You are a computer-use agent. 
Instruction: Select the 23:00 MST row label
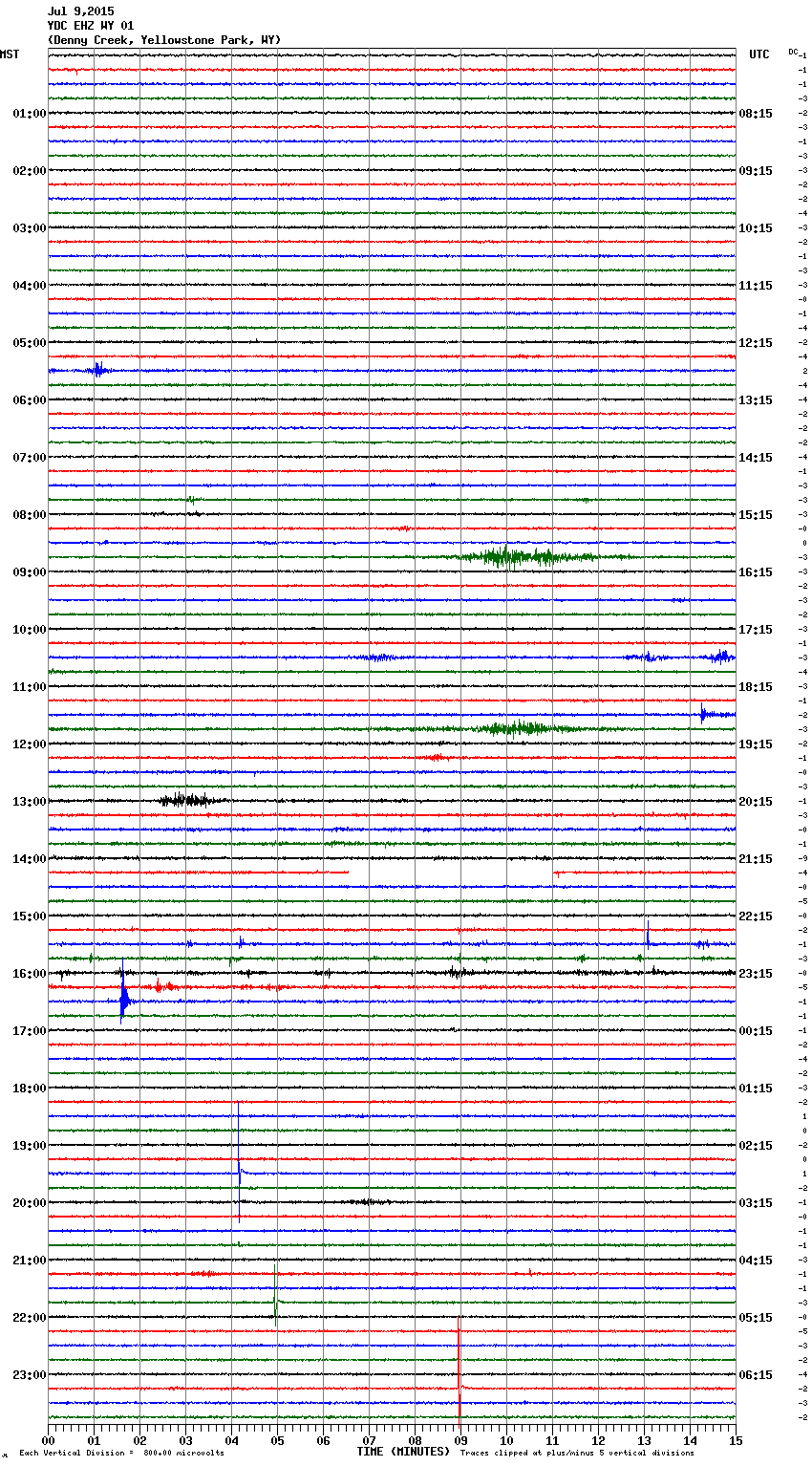[30, 1375]
